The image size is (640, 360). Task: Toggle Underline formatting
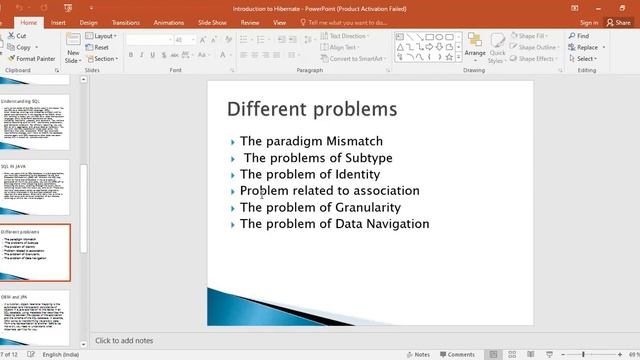point(153,55)
